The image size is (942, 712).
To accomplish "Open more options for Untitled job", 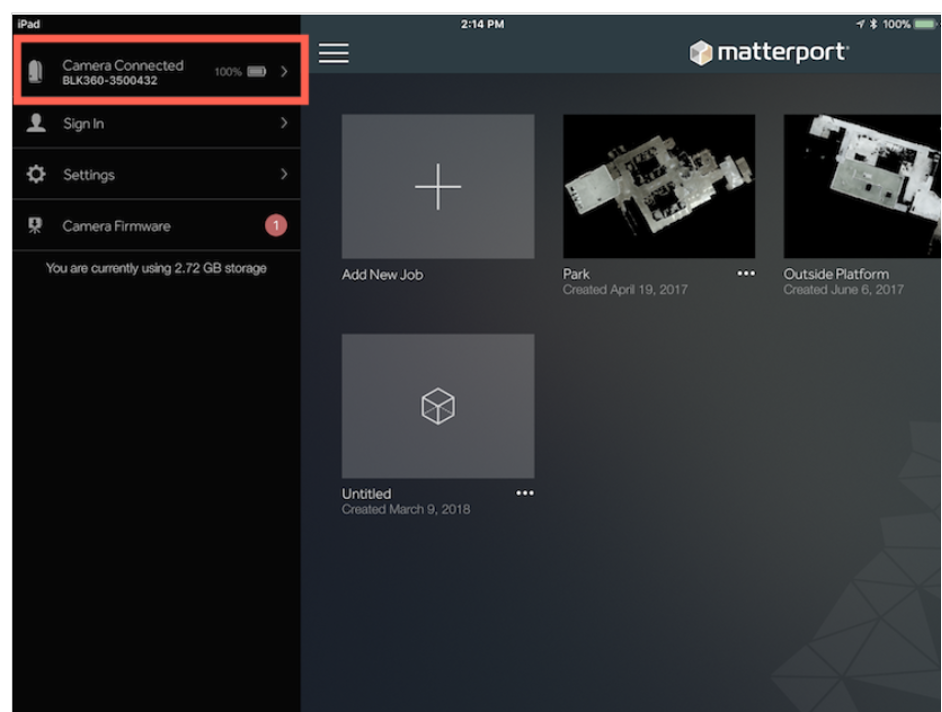I will 524,493.
